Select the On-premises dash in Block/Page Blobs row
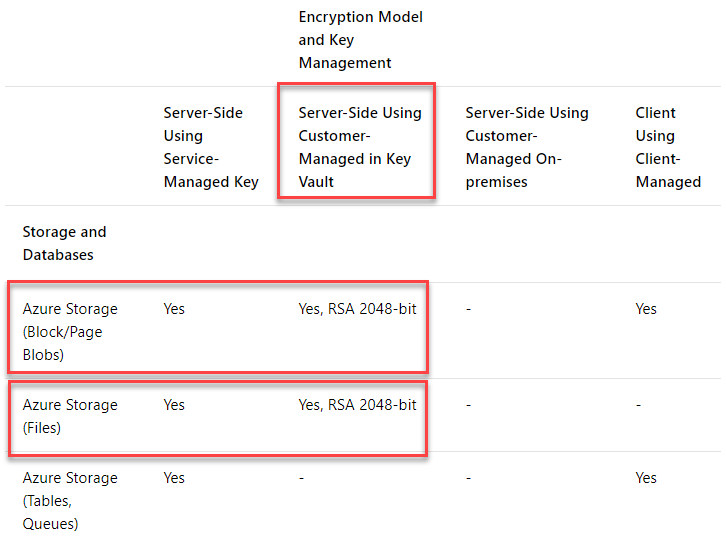The height and width of the screenshot is (543, 726). (468, 309)
